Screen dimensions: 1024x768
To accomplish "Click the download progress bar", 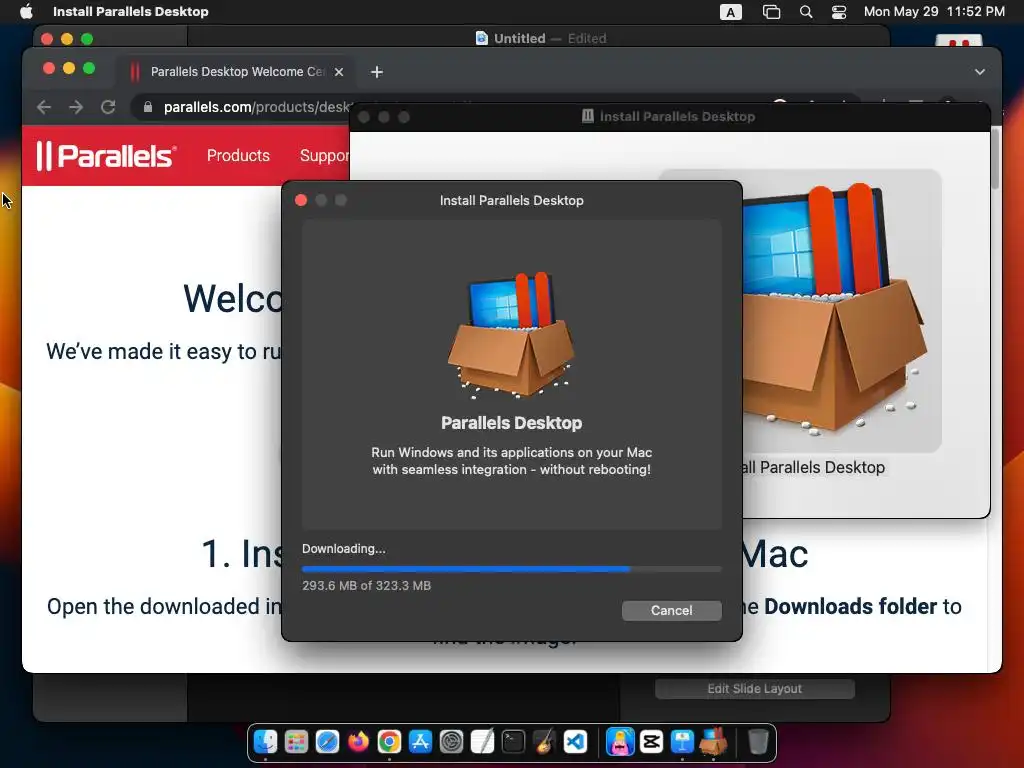I will point(511,569).
